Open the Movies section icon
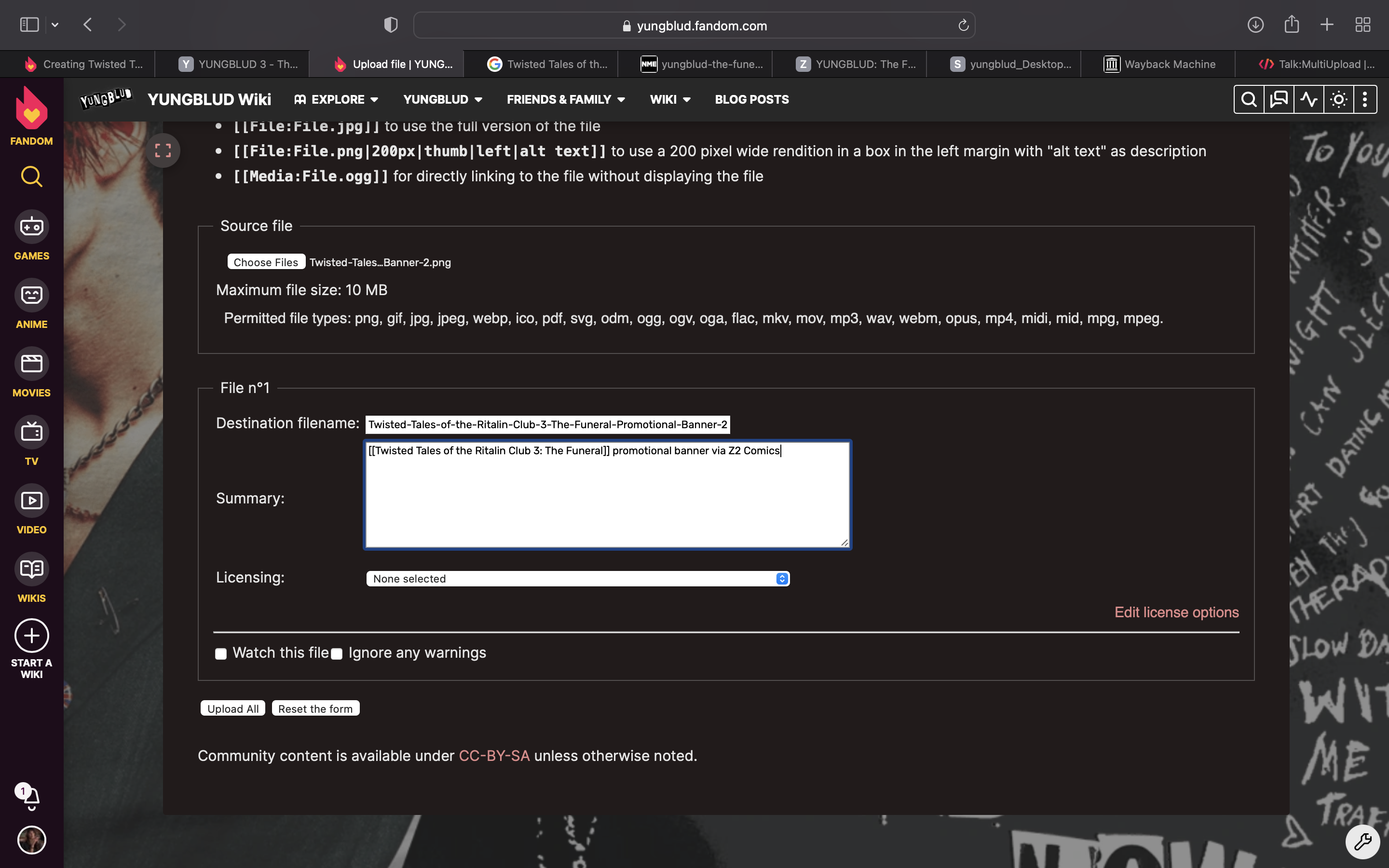 (x=31, y=364)
